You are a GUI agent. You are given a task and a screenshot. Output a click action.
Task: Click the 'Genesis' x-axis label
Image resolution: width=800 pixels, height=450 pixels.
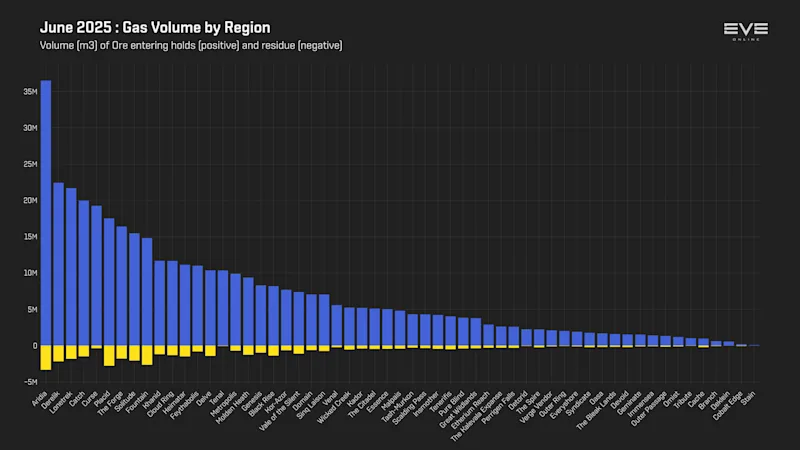click(x=252, y=402)
